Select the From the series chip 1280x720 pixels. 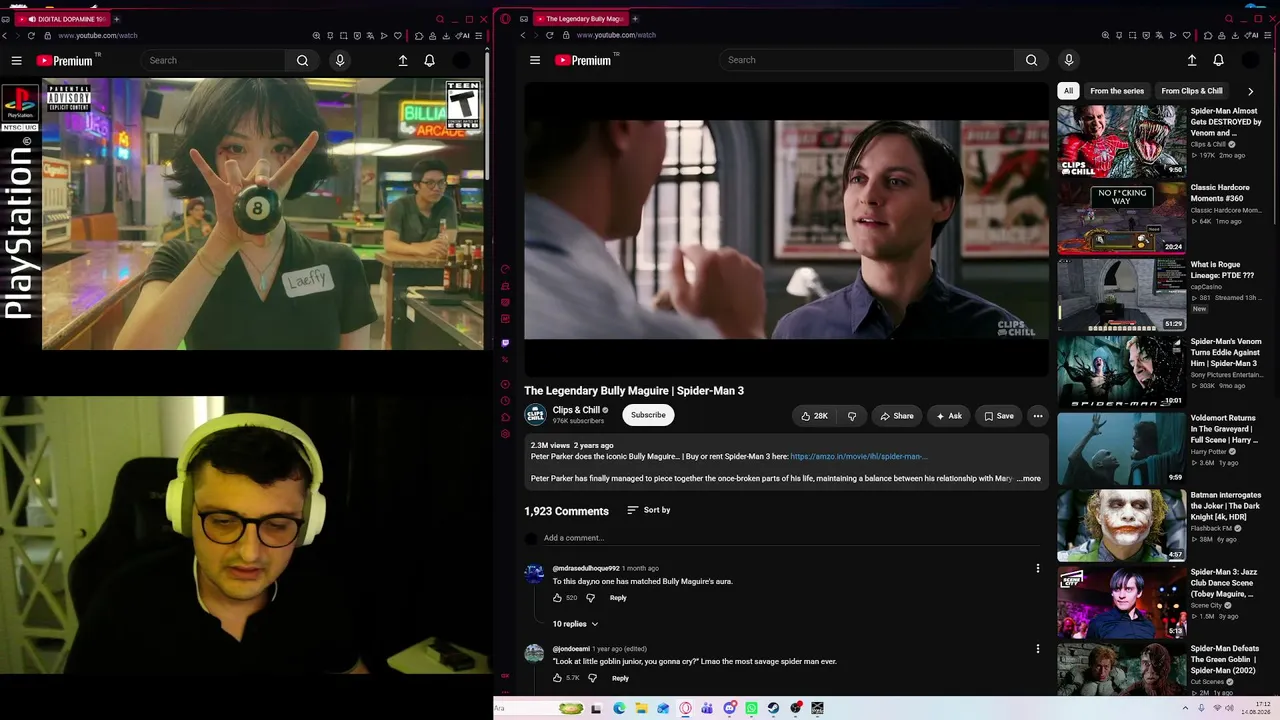pyautogui.click(x=1117, y=91)
